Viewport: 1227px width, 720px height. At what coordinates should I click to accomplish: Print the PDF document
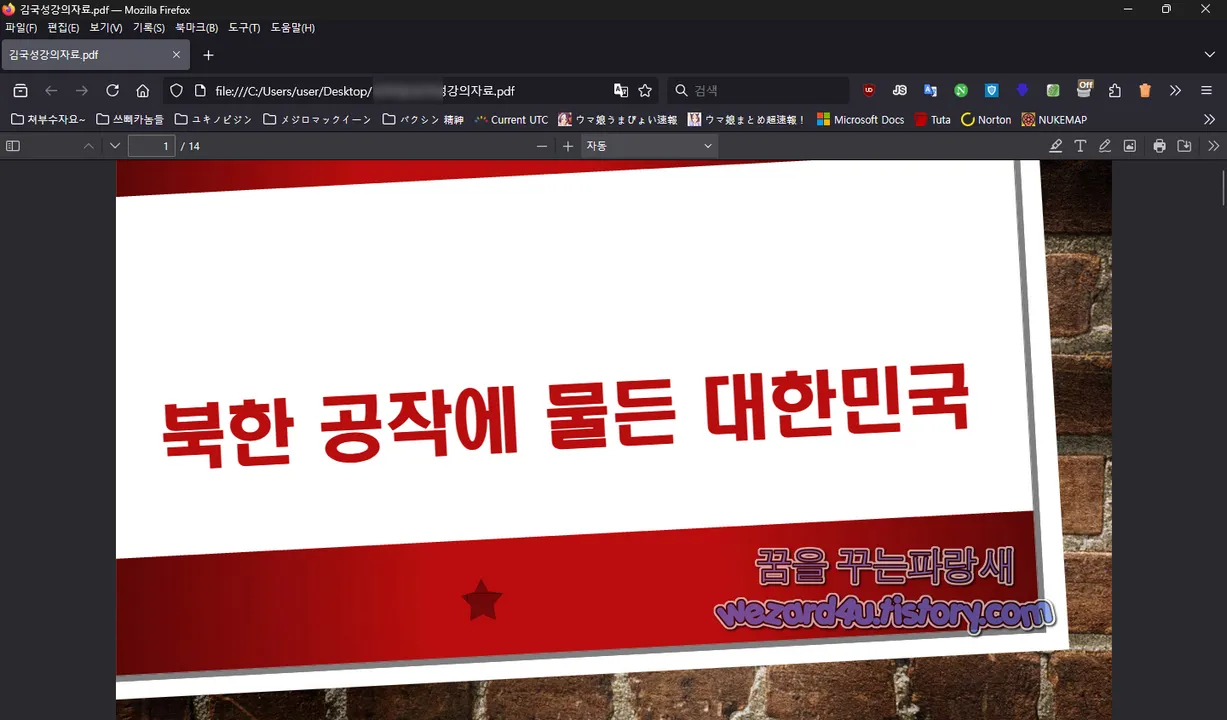point(1158,145)
